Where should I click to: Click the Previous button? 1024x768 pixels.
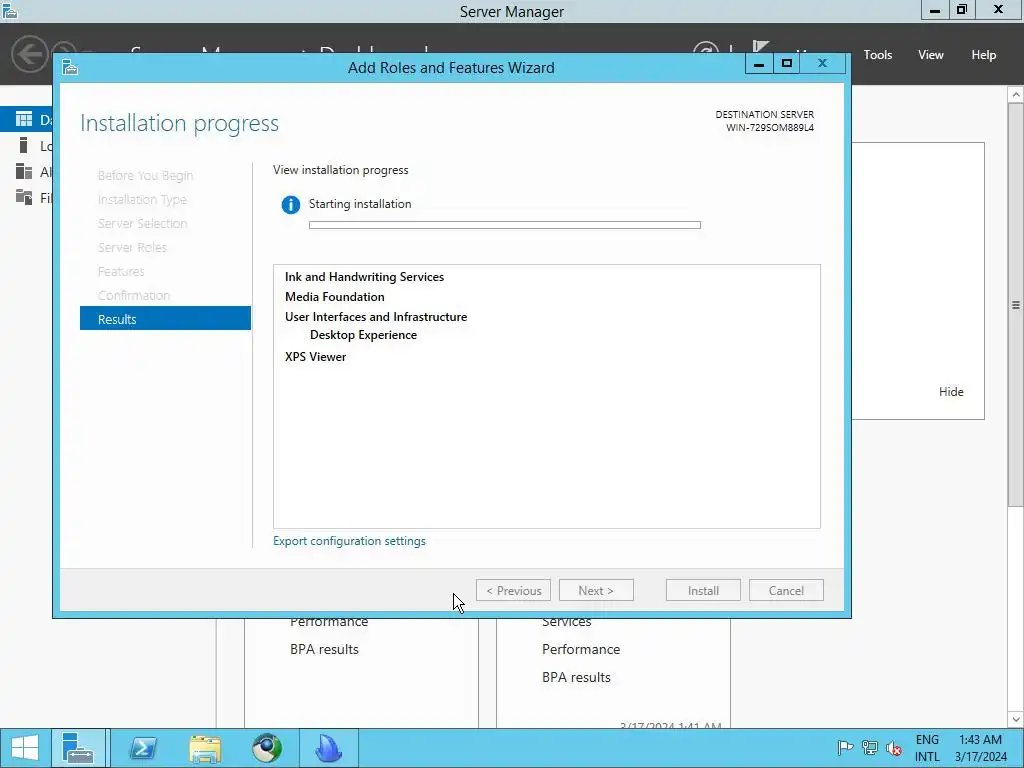pyautogui.click(x=513, y=590)
